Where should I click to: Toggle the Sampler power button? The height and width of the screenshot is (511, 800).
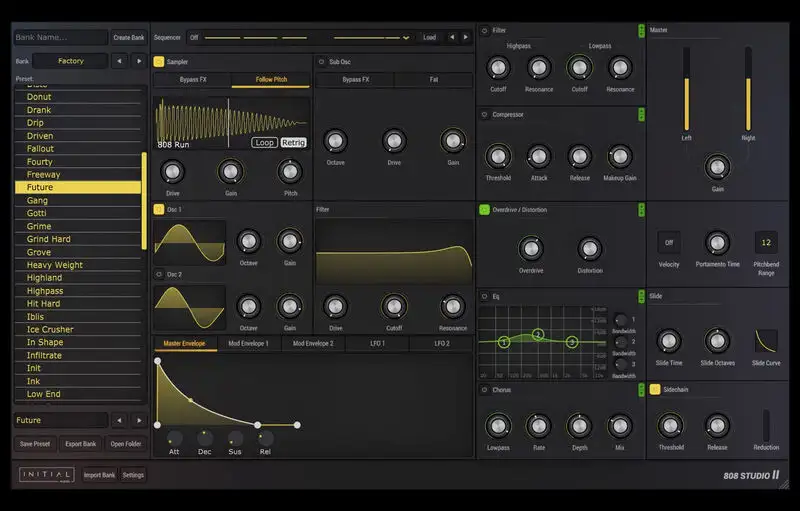158,61
